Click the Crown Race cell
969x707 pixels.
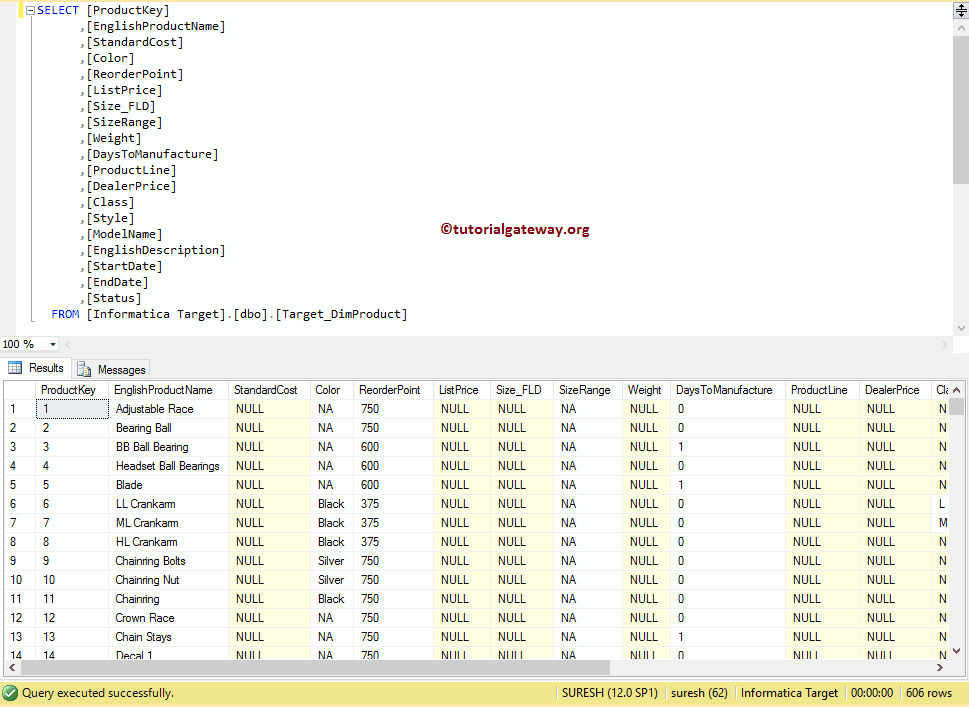coord(169,618)
